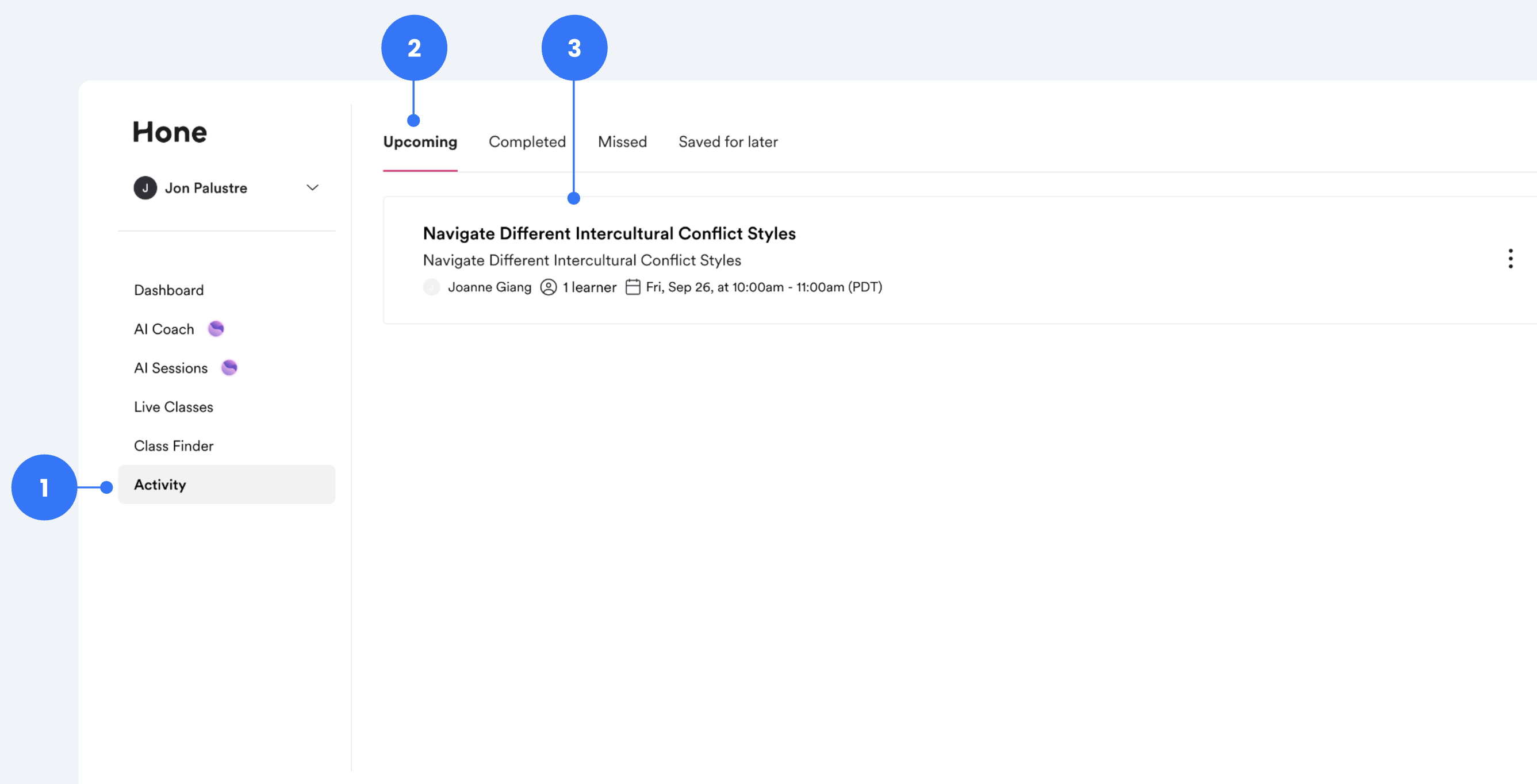Click the calendar icon by session date
1537x784 pixels.
633,287
